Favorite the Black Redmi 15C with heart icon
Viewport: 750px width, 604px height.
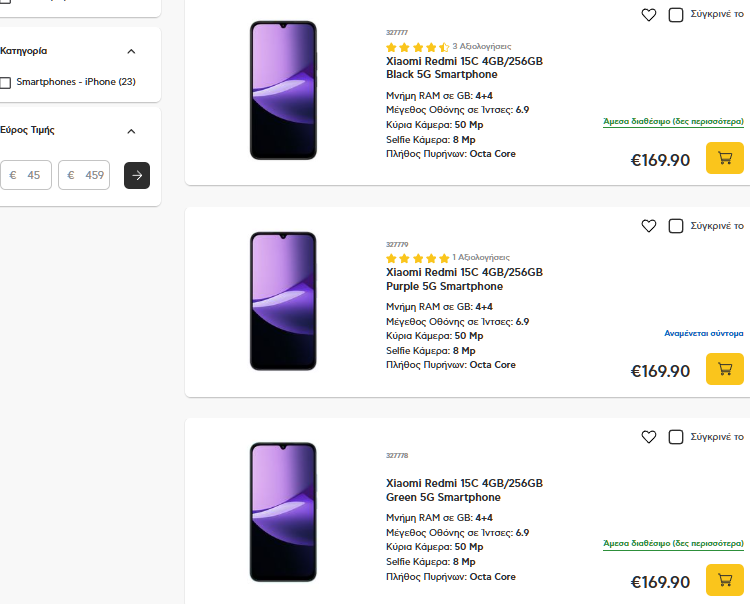click(x=649, y=15)
